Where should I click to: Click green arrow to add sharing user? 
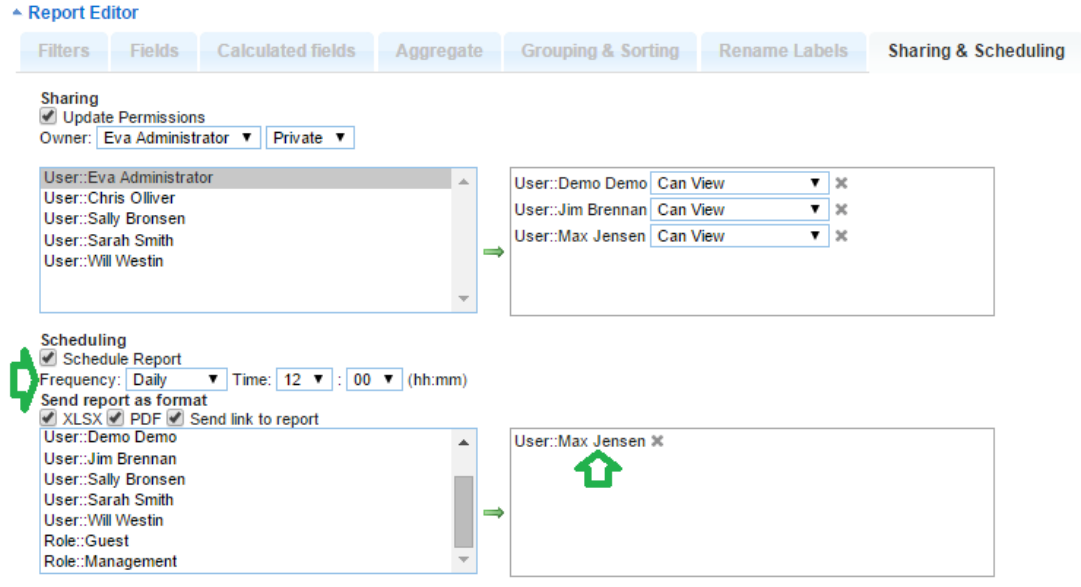coord(493,252)
